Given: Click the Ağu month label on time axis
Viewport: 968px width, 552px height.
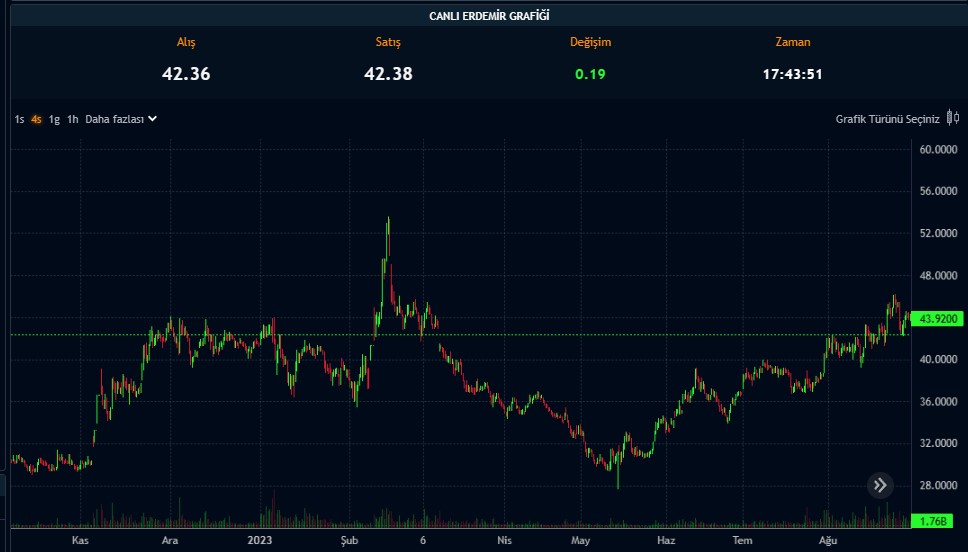Looking at the screenshot, I should [827, 540].
